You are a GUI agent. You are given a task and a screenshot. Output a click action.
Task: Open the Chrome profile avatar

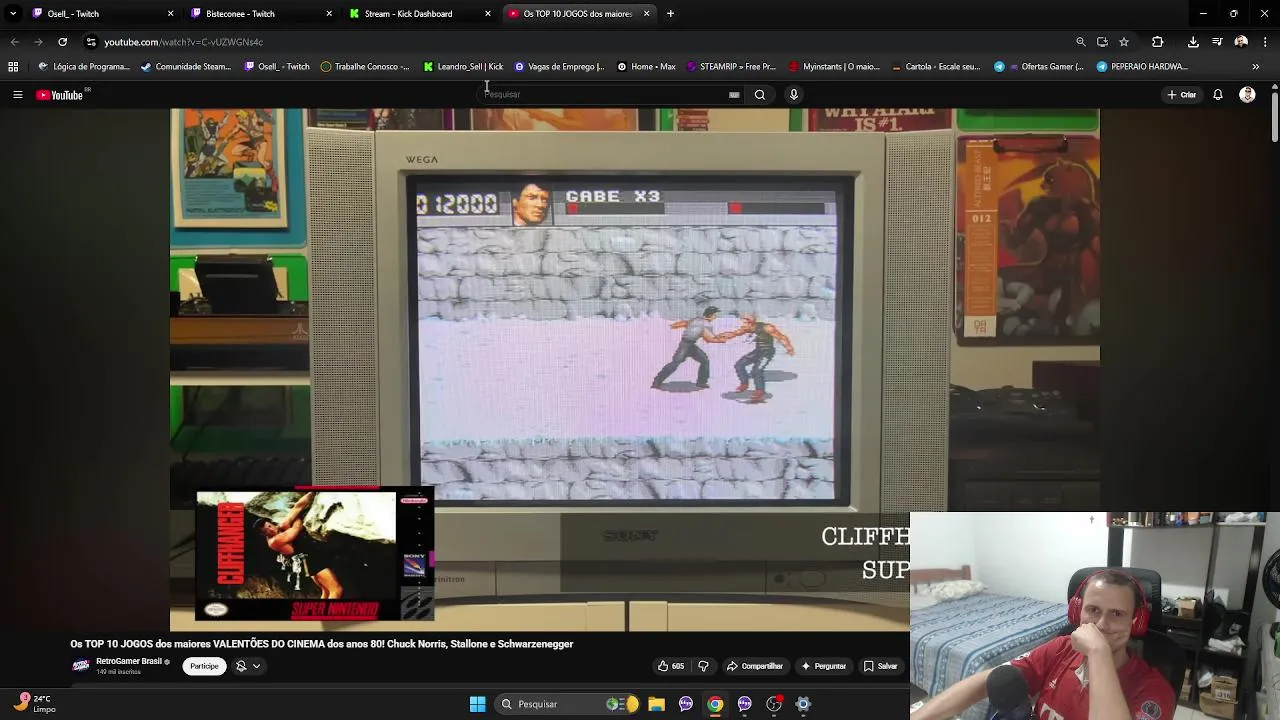(x=1241, y=42)
